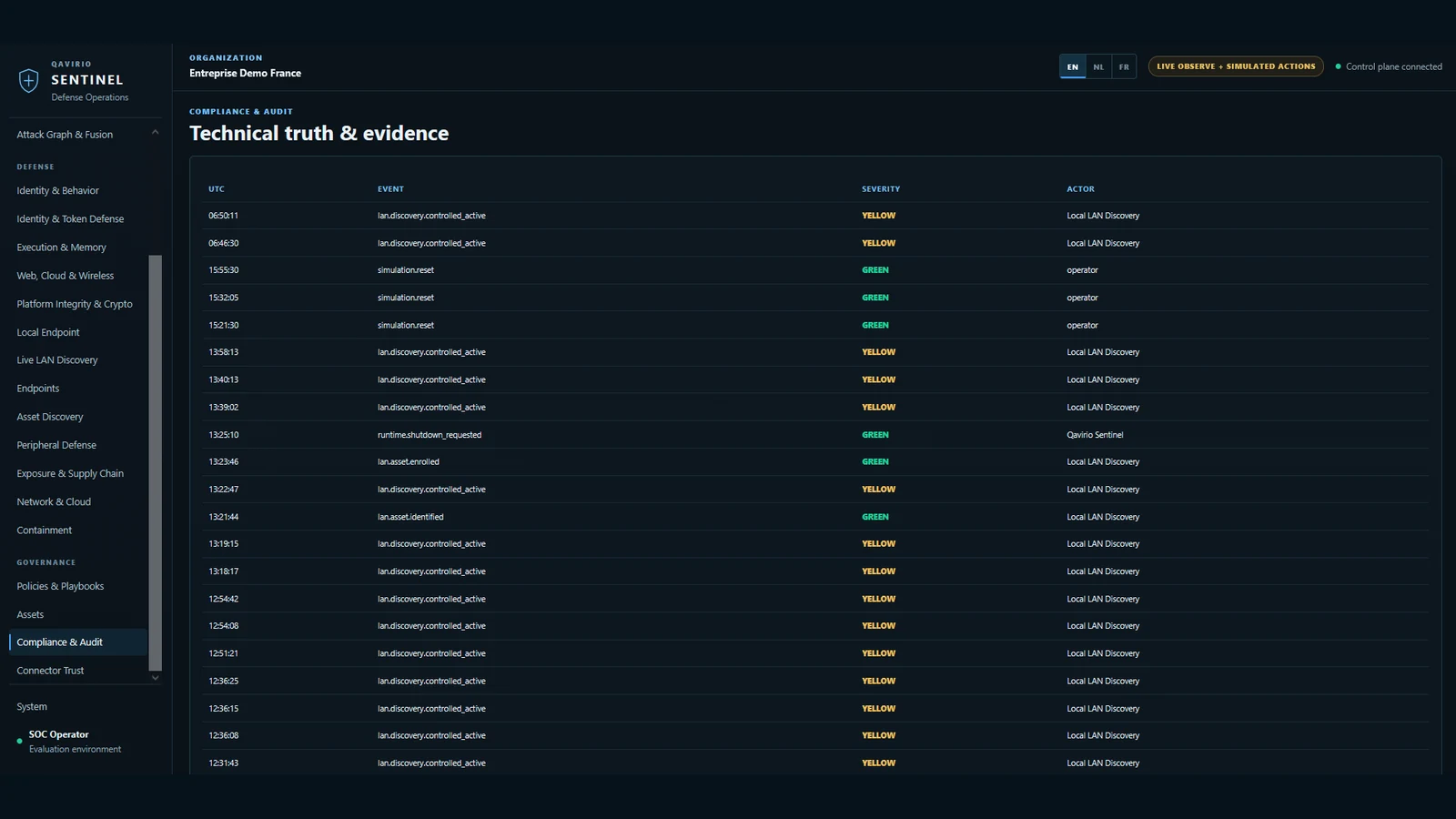Open Containment section

pyautogui.click(x=45, y=531)
